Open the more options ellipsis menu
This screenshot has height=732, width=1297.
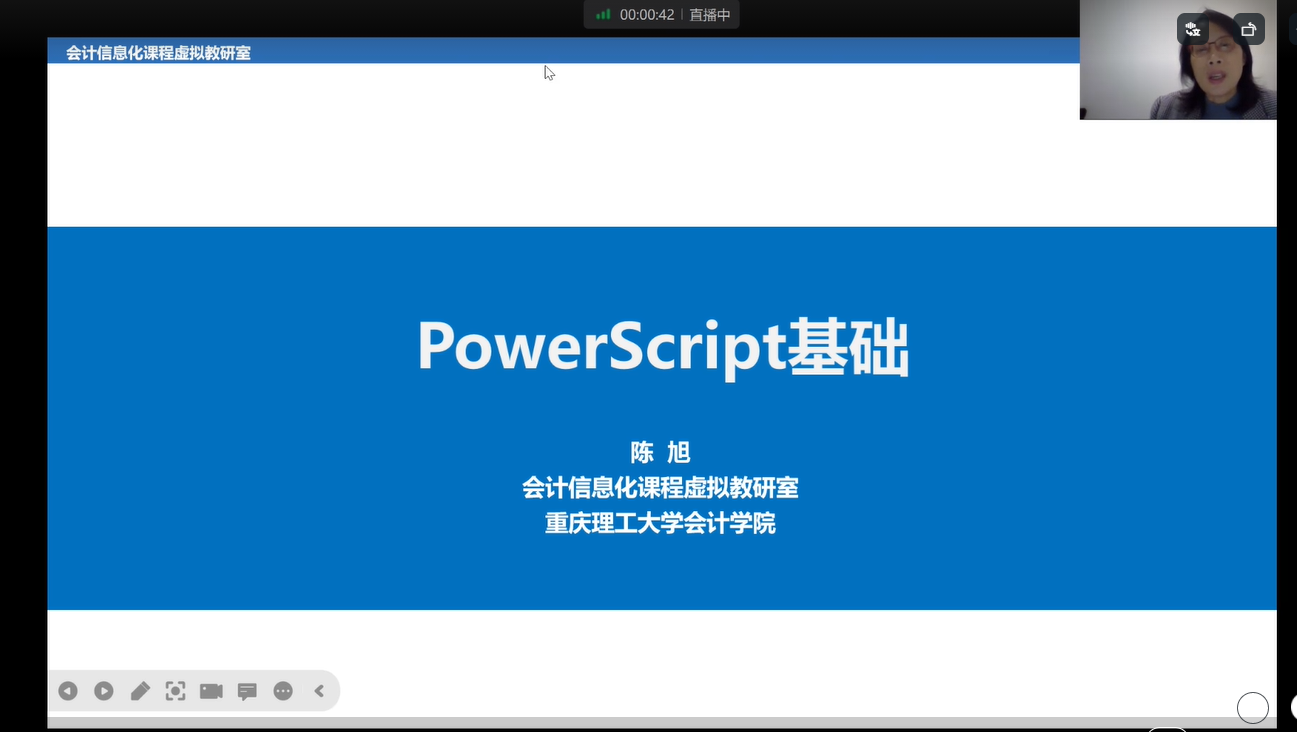(283, 691)
